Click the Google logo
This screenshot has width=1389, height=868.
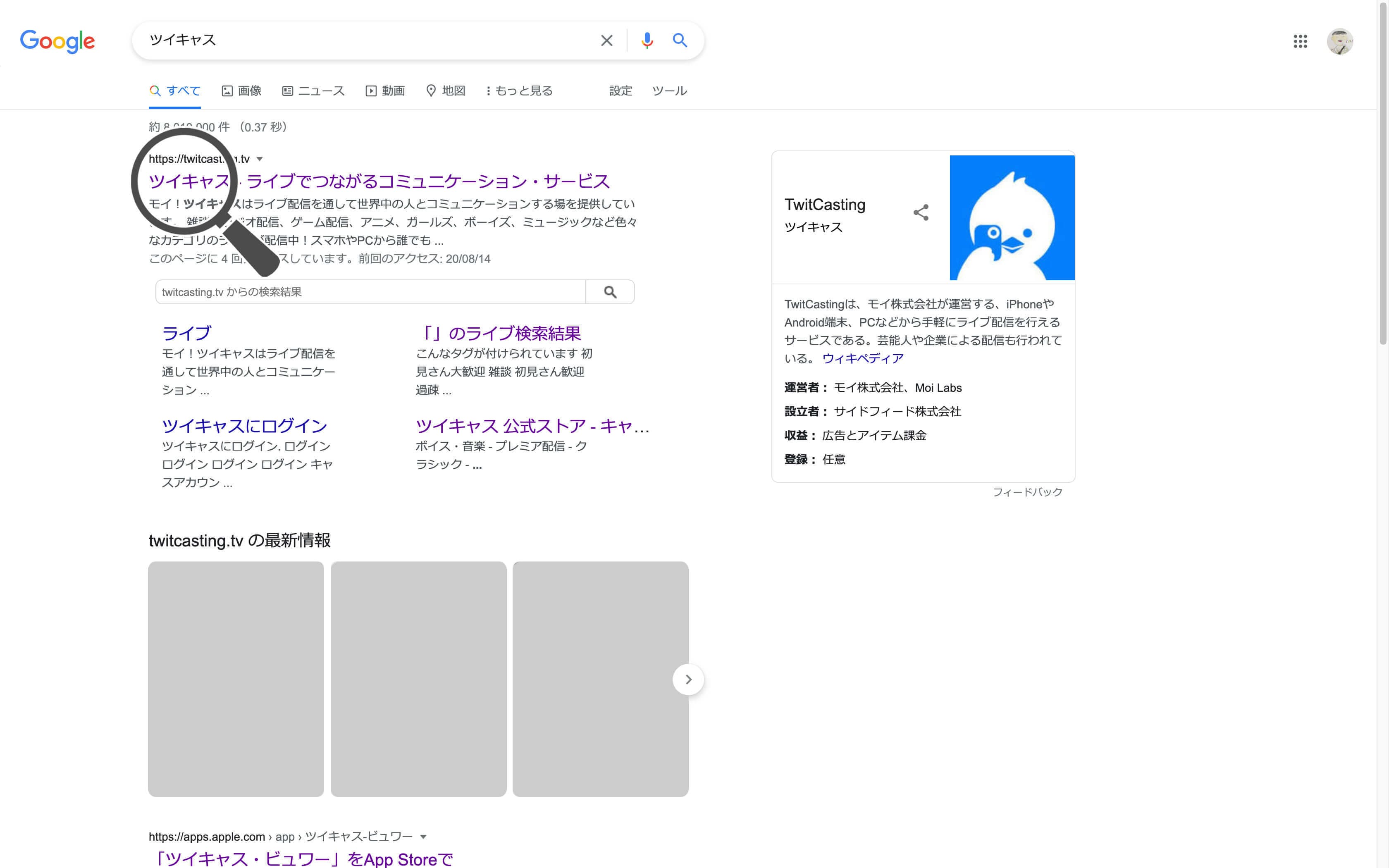point(57,41)
